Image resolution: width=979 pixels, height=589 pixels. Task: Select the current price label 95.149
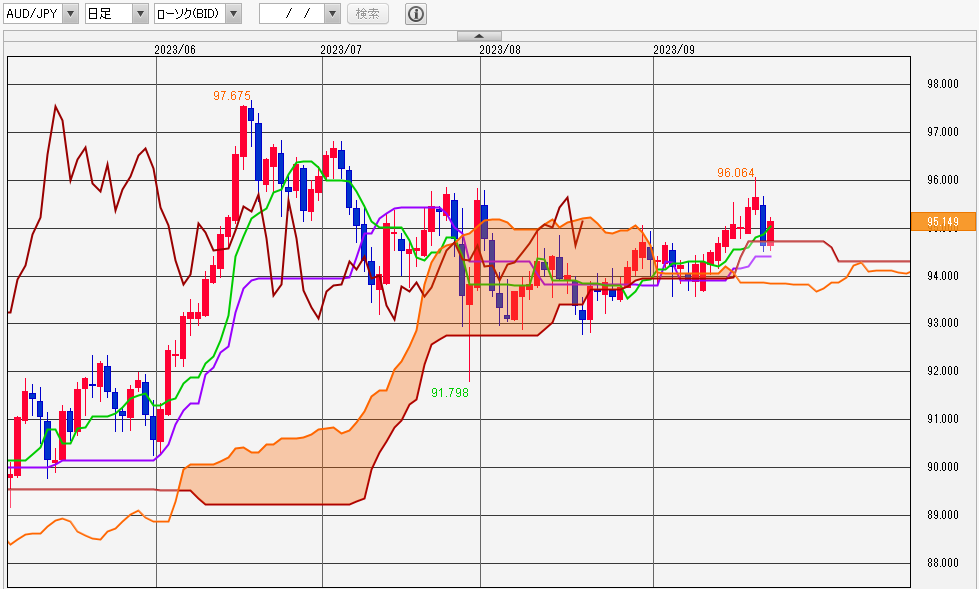pyautogui.click(x=943, y=221)
